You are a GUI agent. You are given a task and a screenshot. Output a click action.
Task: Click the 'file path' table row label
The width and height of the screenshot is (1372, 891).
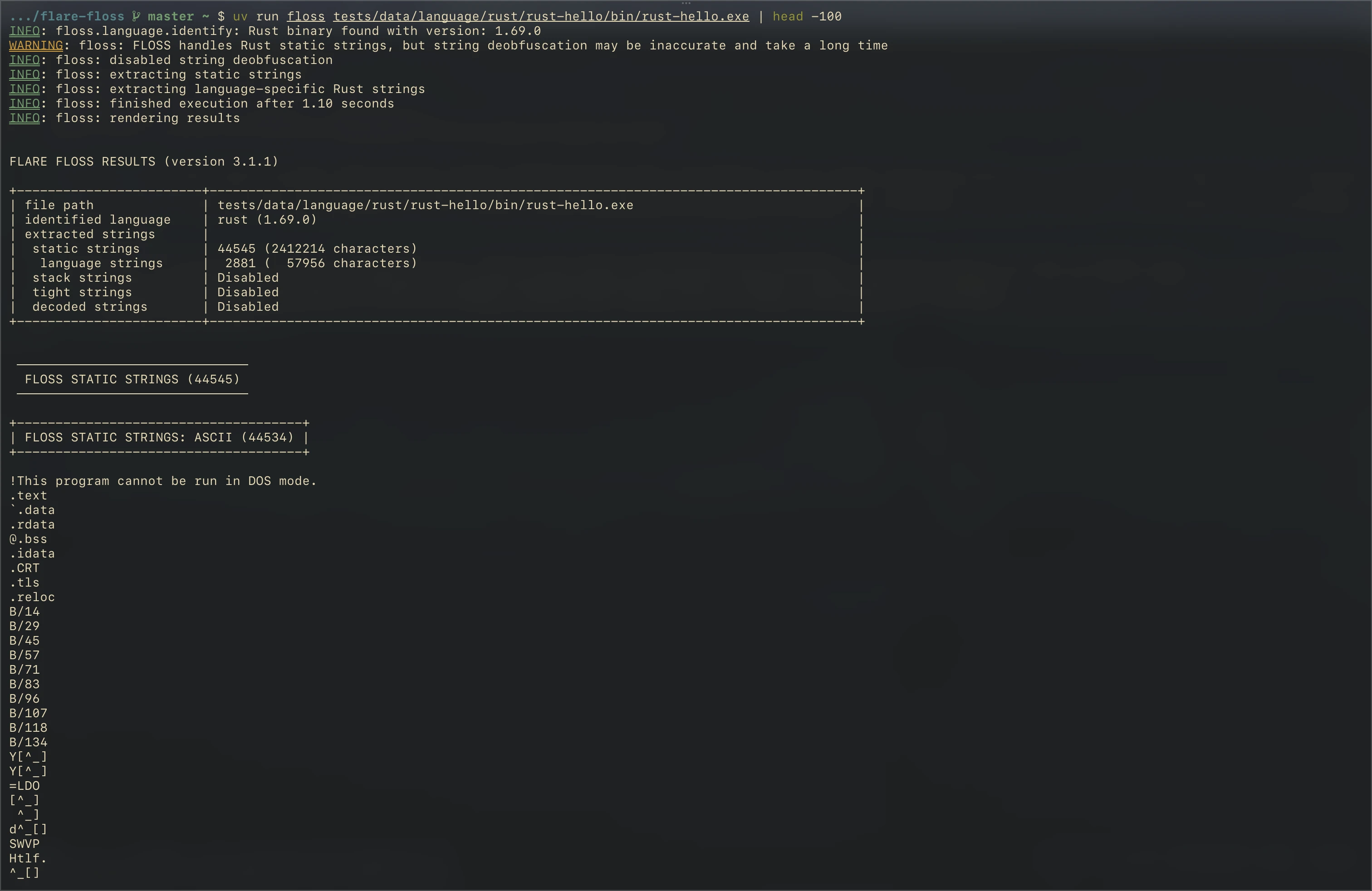click(59, 205)
